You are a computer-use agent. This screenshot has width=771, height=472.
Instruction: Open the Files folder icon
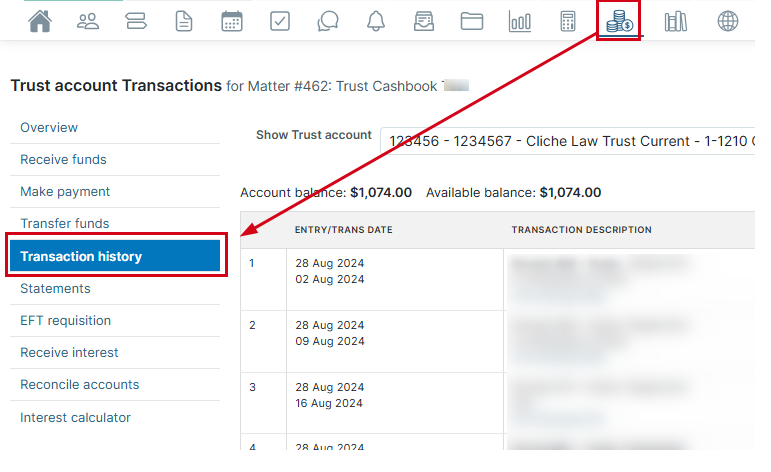[472, 21]
